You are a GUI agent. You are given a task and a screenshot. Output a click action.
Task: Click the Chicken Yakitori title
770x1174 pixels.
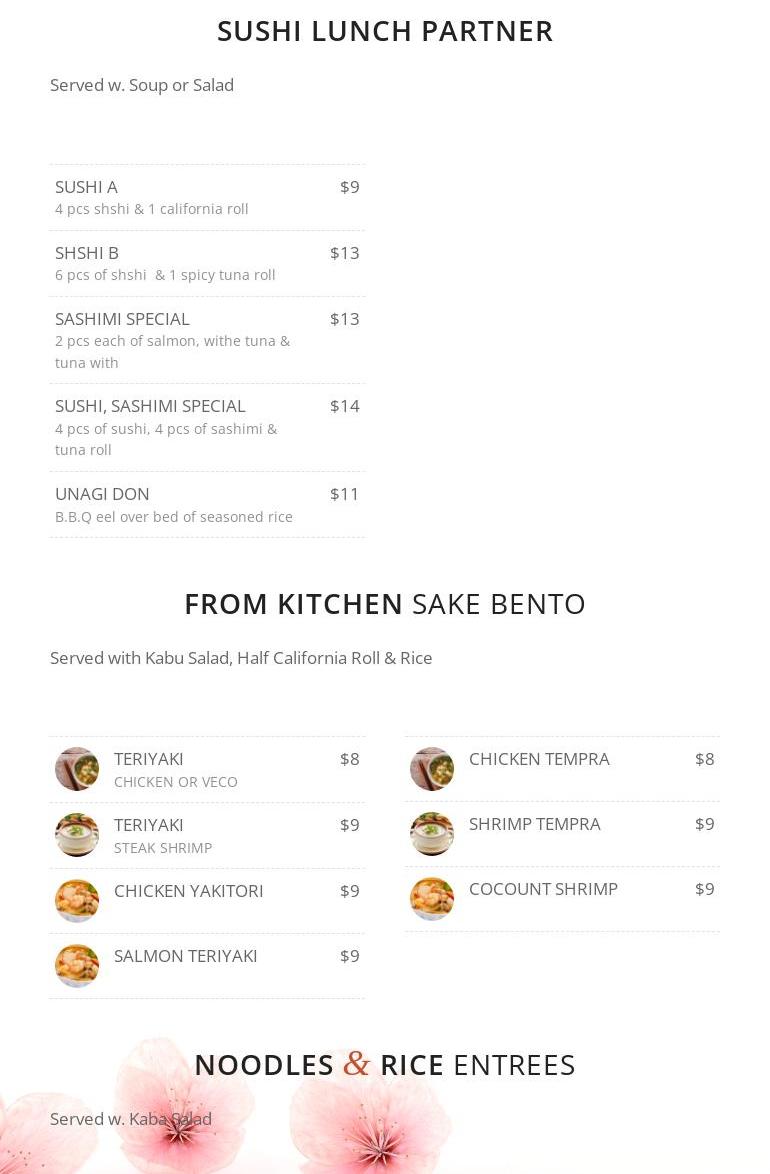tap(189, 891)
